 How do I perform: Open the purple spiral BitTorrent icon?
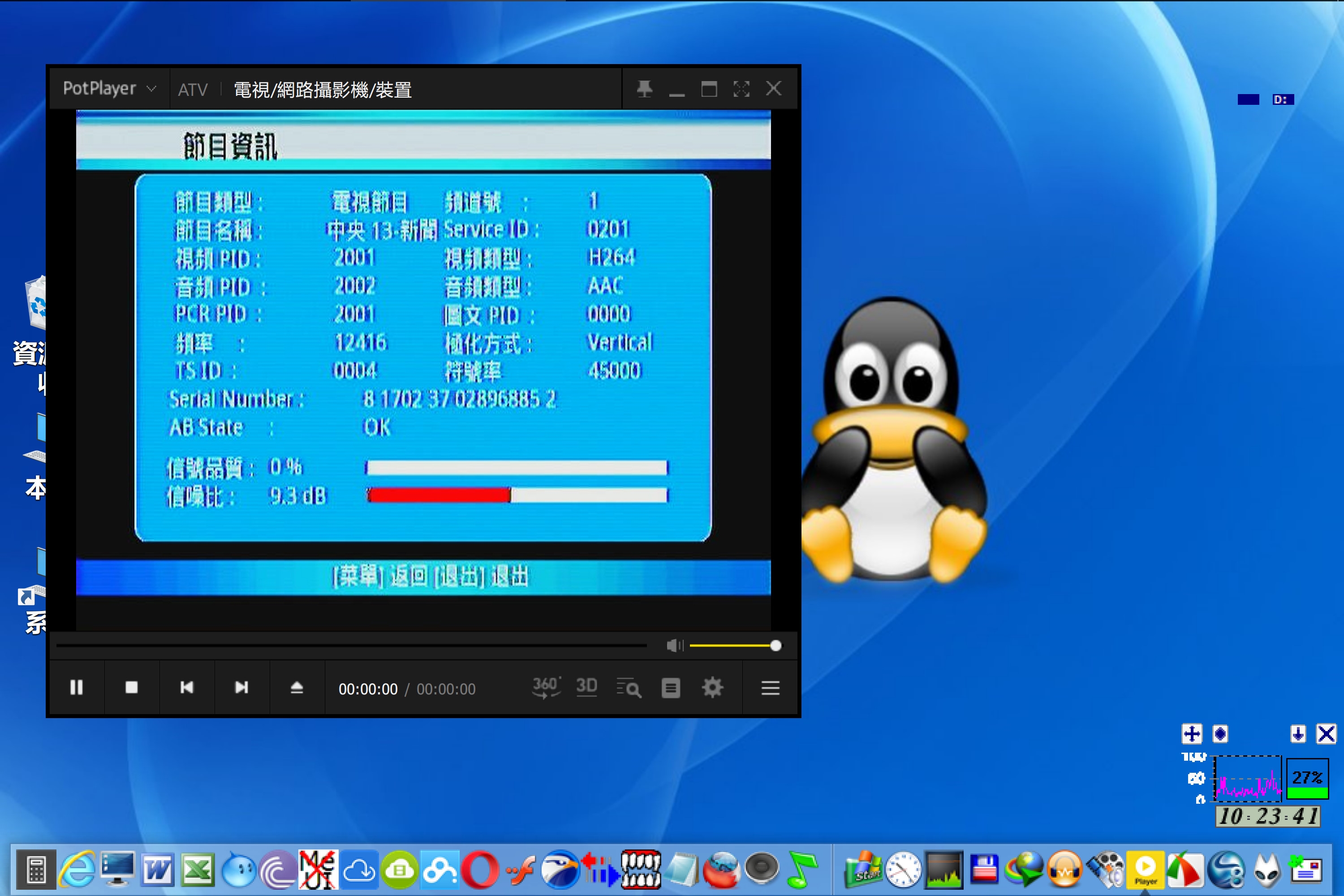tap(278, 870)
